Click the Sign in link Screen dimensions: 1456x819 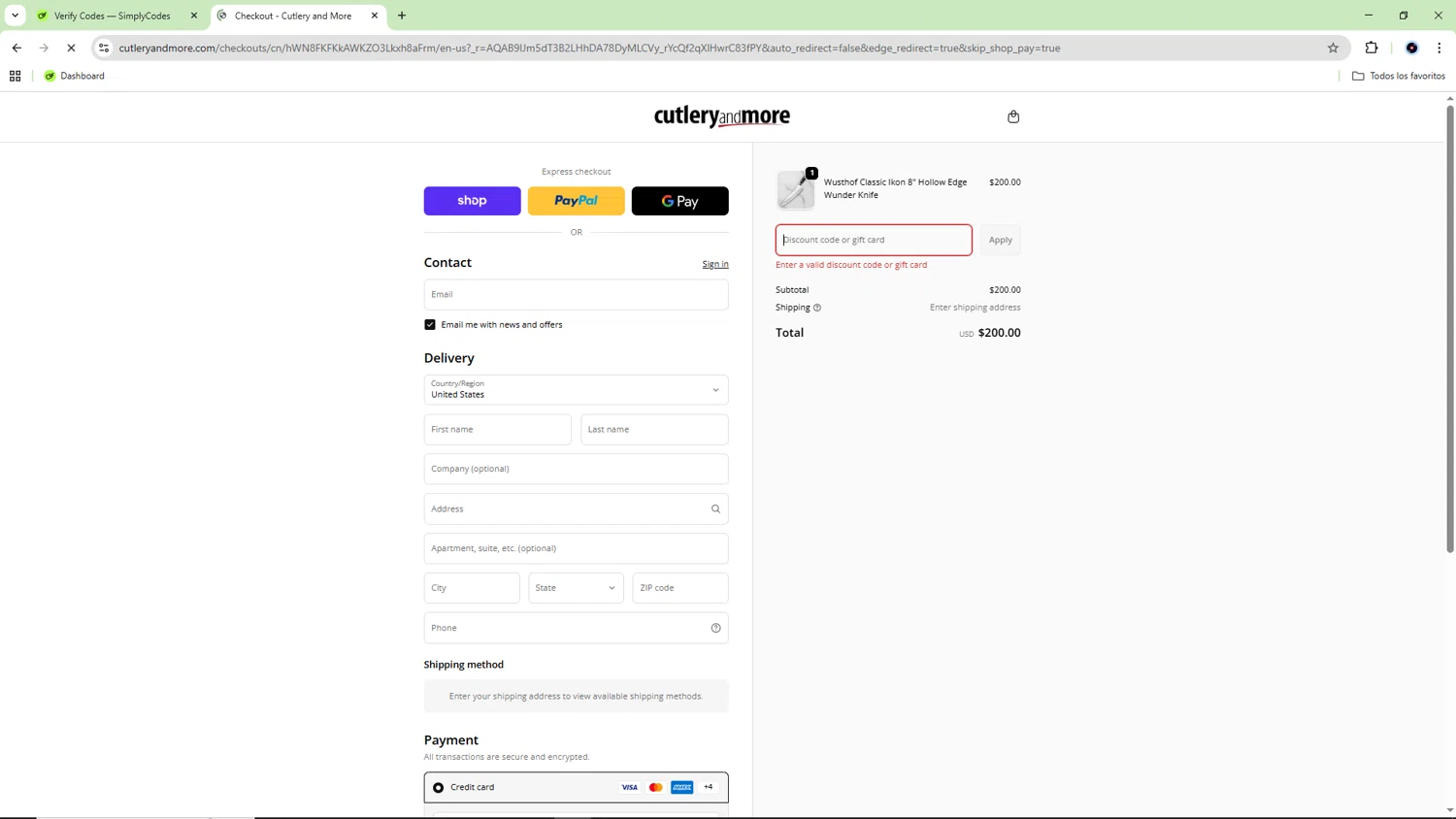[715, 264]
